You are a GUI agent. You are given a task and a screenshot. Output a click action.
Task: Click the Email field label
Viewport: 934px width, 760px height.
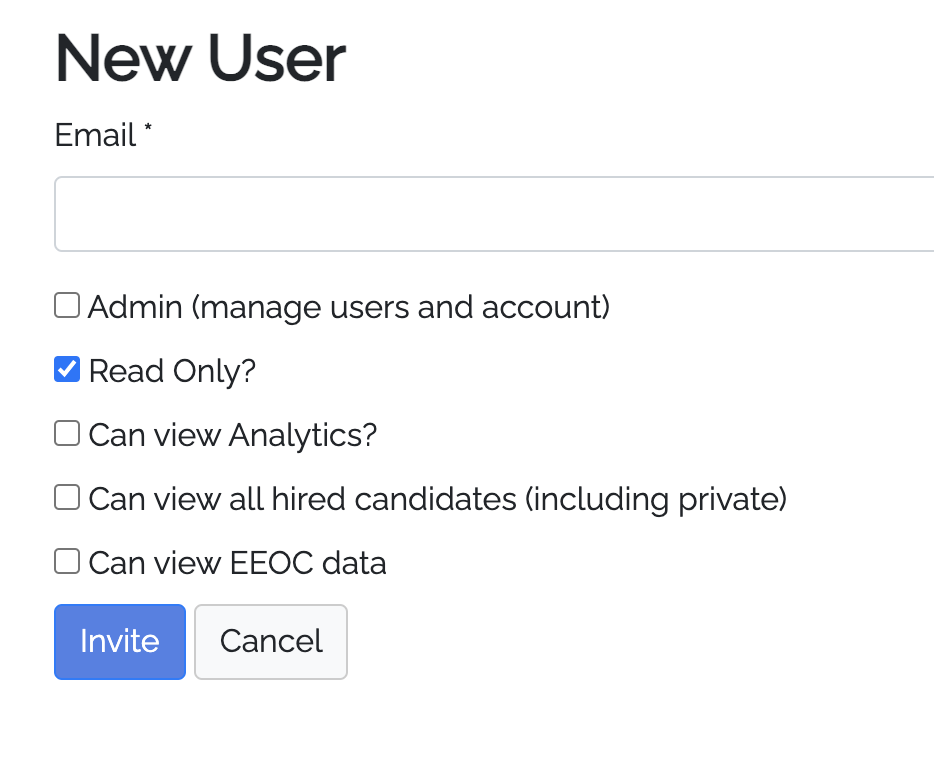pyautogui.click(x=95, y=135)
